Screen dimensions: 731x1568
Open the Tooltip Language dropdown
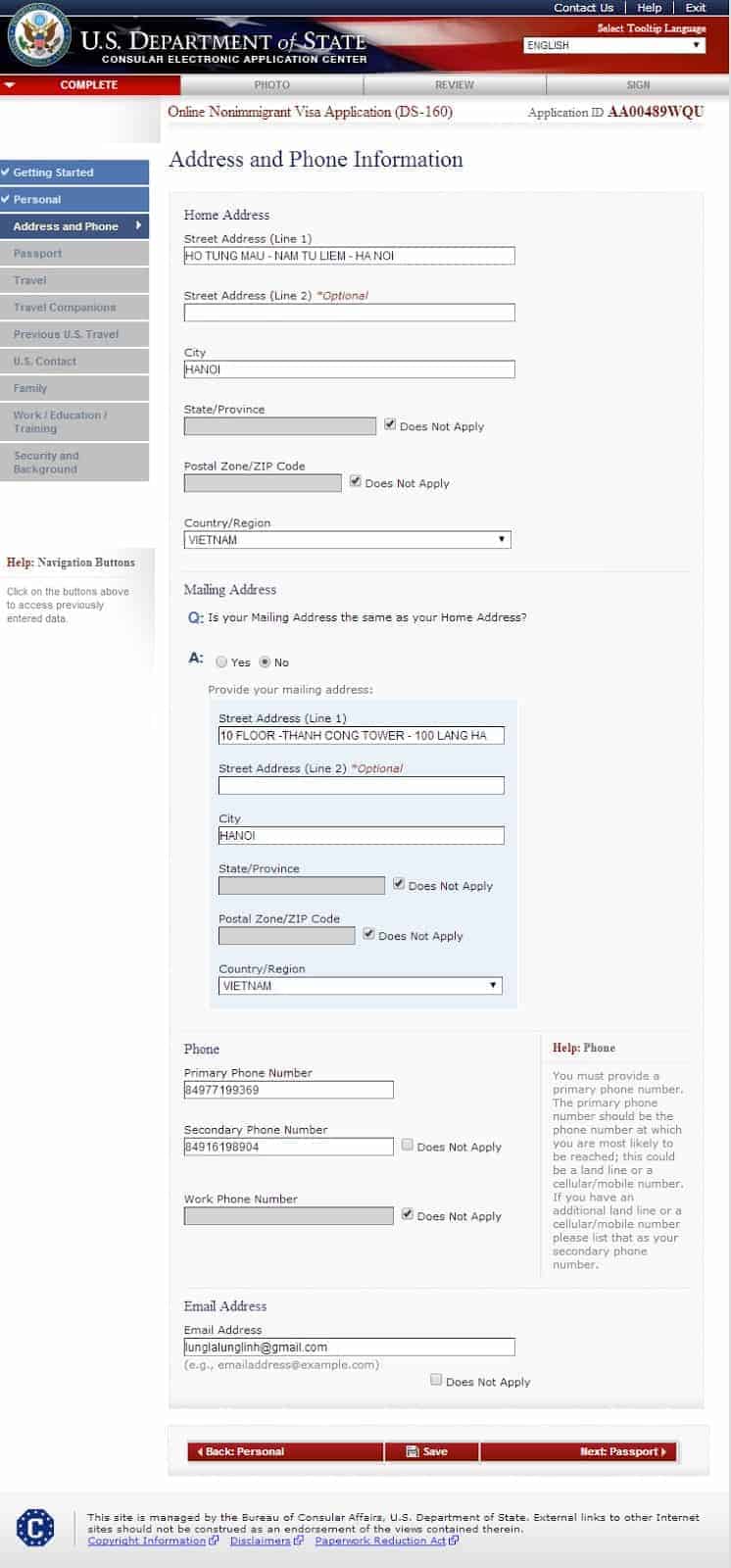coord(614,45)
